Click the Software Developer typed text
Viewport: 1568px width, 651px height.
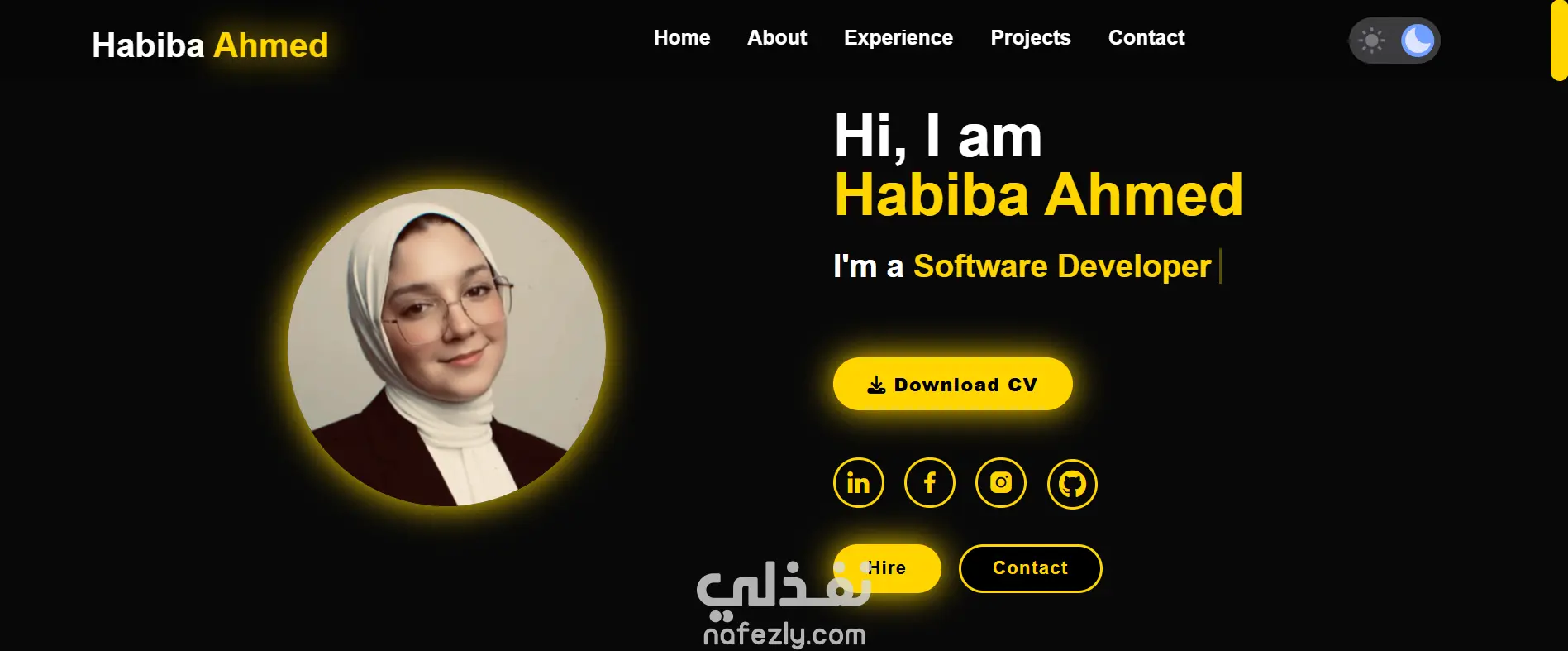[1062, 266]
